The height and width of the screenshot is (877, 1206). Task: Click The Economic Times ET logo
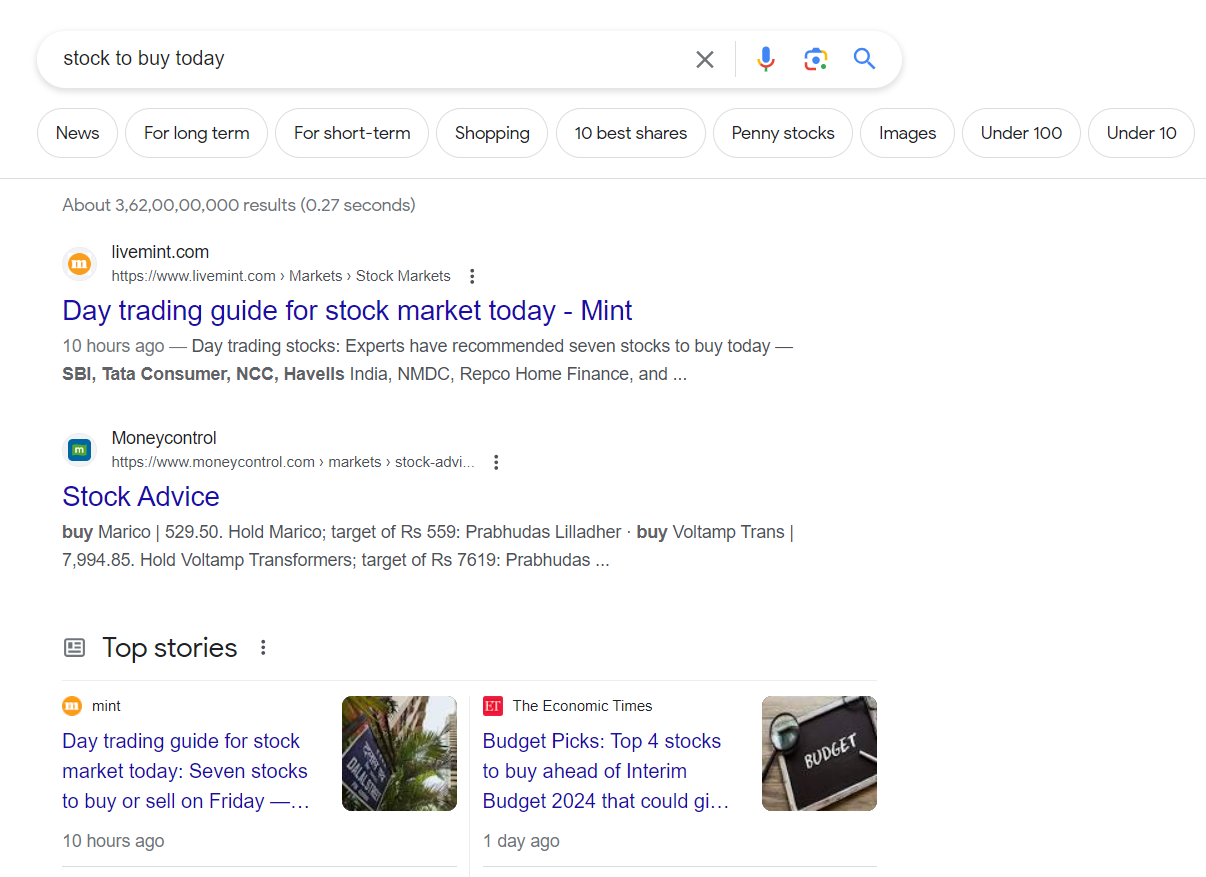pyautogui.click(x=492, y=706)
